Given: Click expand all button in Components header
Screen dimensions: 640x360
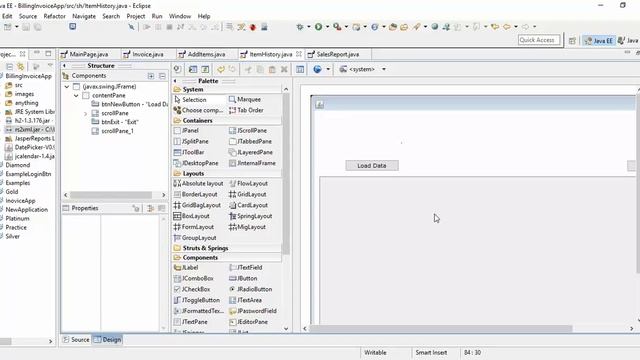Looking at the screenshot, I should pos(151,76).
